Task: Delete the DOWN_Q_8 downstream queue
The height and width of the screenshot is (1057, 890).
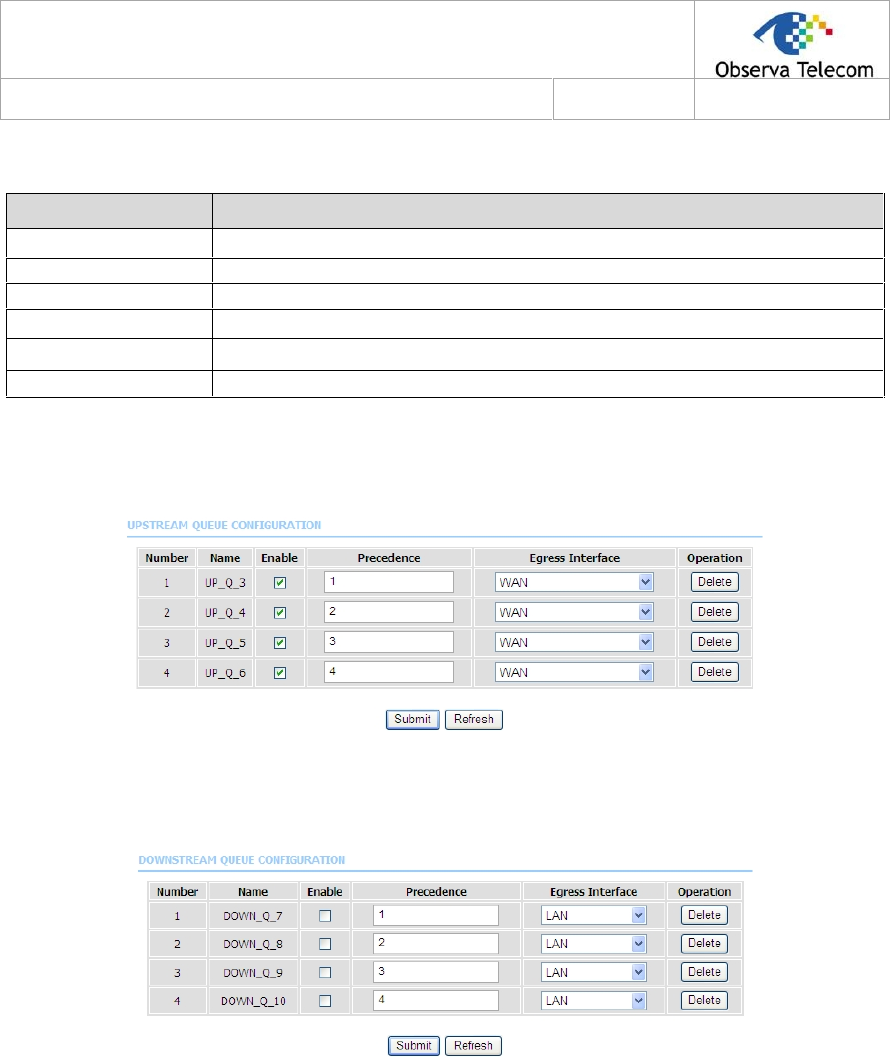Action: tap(705, 944)
